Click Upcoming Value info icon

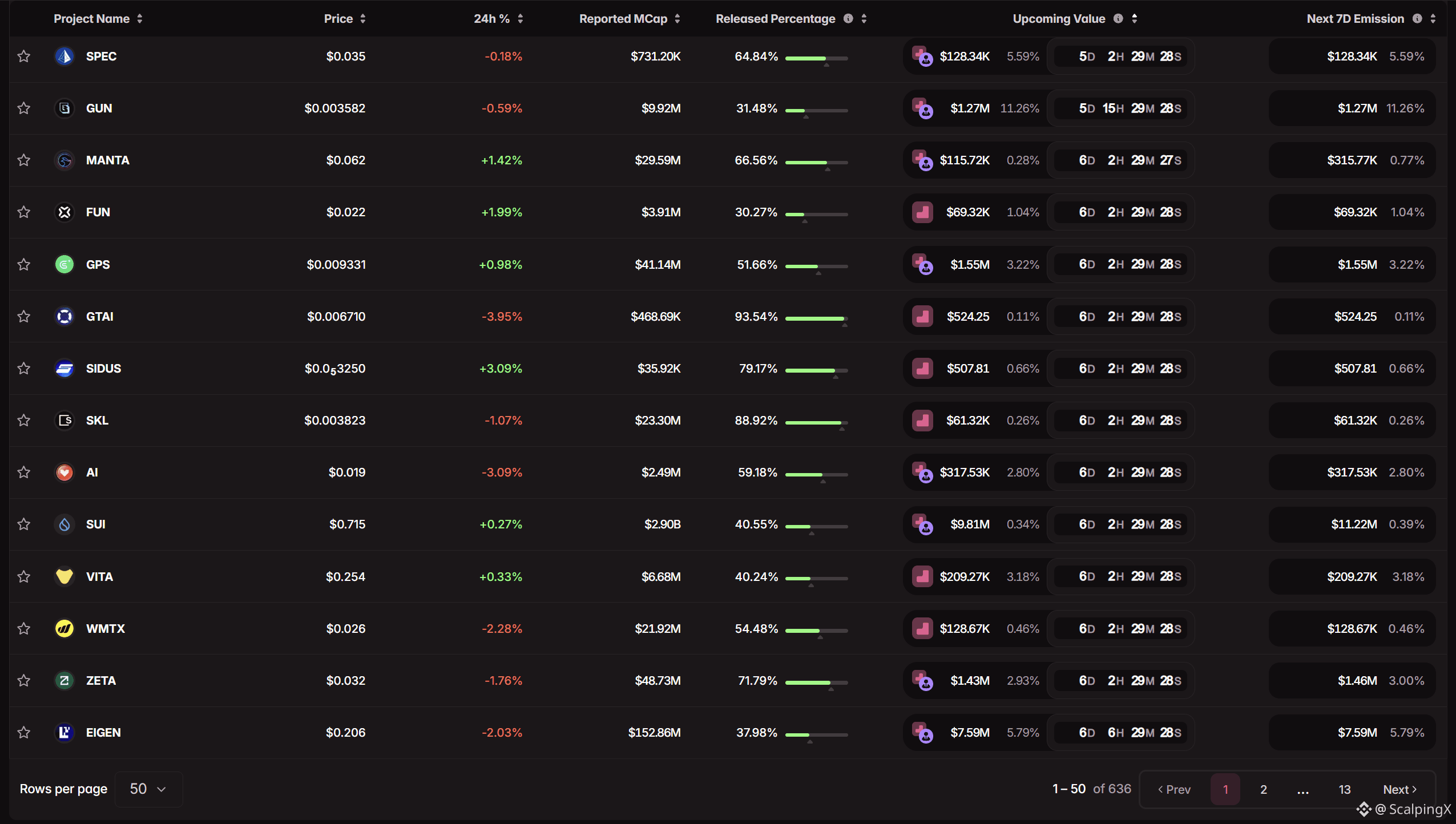click(x=1118, y=18)
